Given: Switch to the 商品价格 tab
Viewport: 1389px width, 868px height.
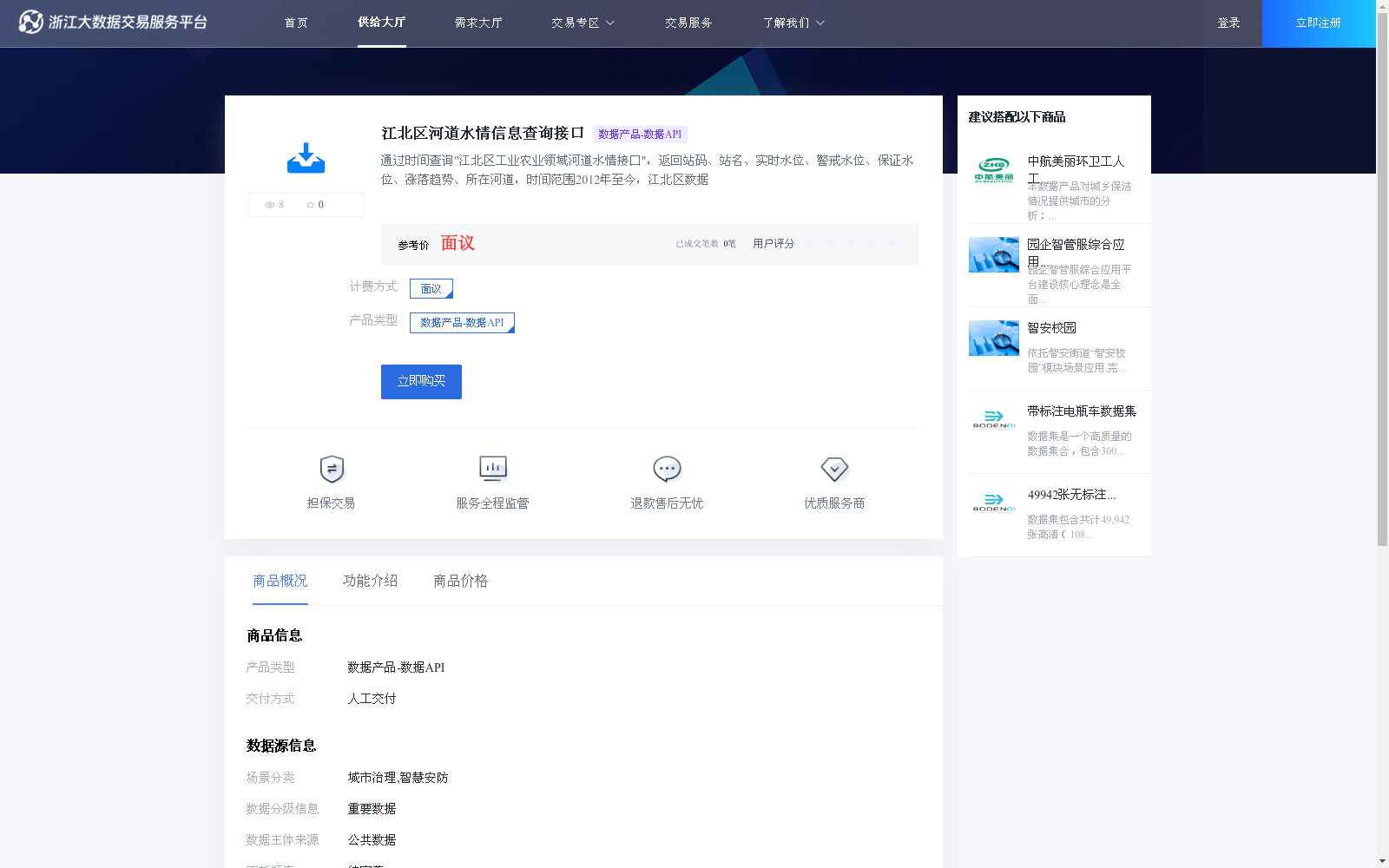Looking at the screenshot, I should click(x=461, y=581).
